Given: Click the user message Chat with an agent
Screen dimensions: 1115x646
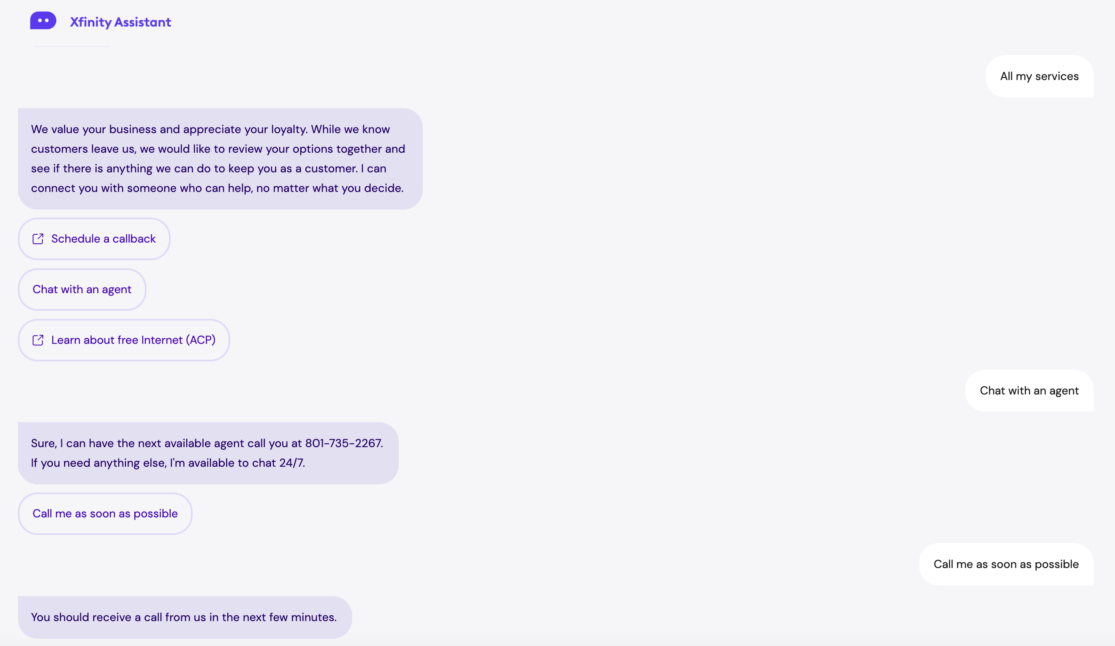Looking at the screenshot, I should click(x=1029, y=390).
